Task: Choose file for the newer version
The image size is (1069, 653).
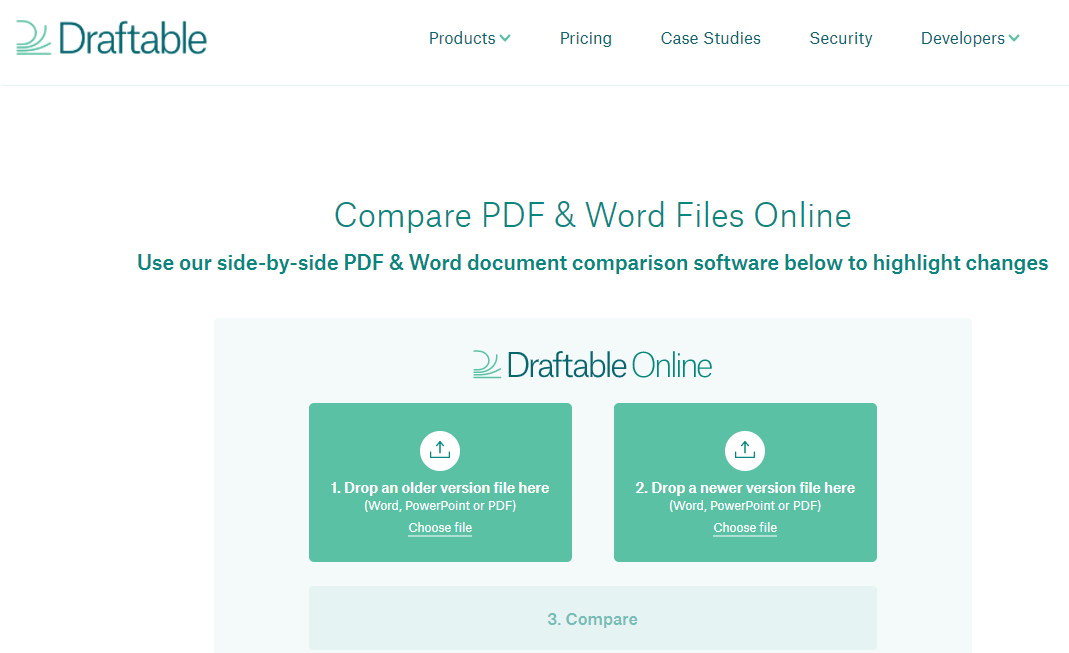Action: click(x=745, y=528)
